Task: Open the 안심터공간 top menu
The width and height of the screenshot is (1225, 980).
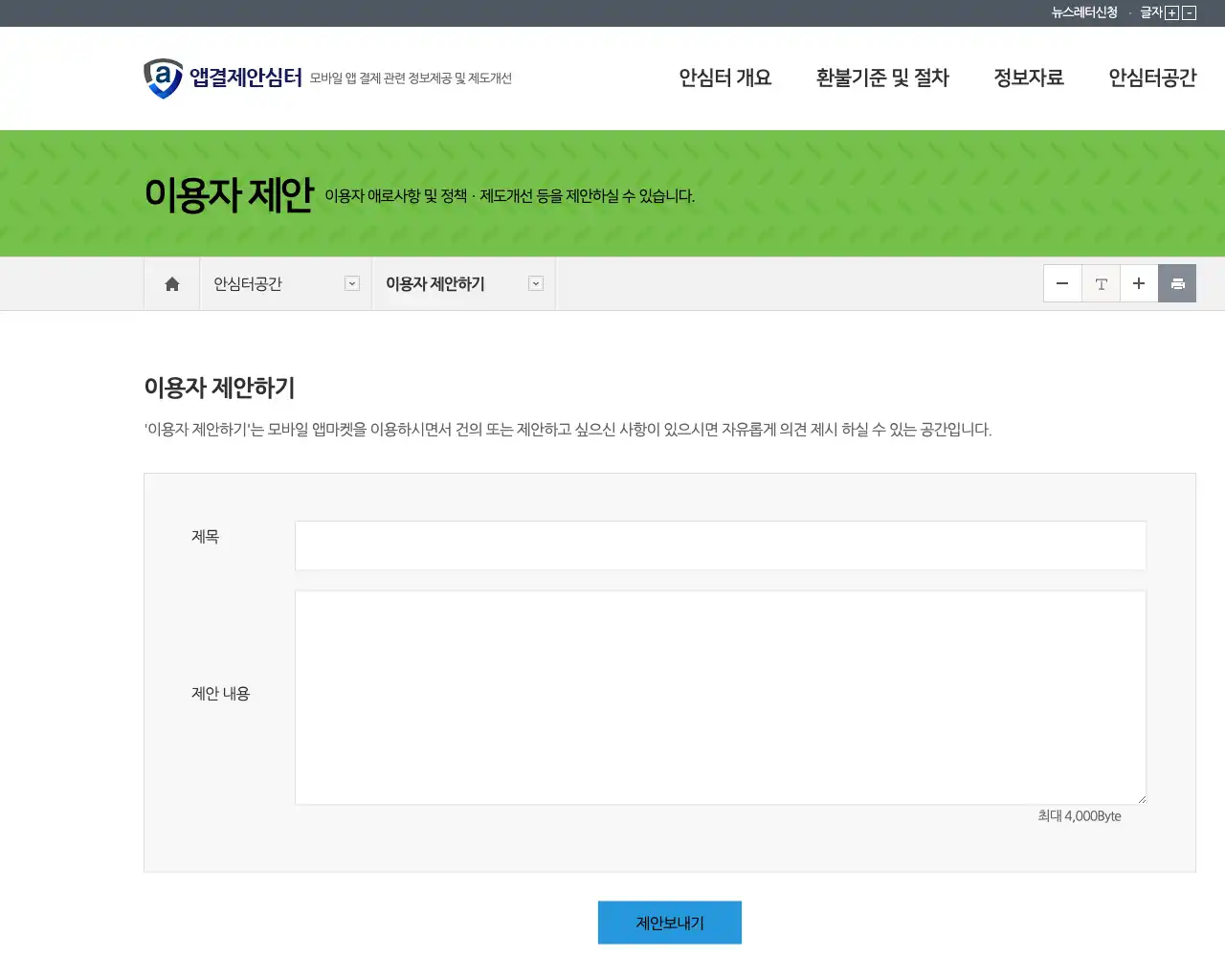Action: (1152, 78)
